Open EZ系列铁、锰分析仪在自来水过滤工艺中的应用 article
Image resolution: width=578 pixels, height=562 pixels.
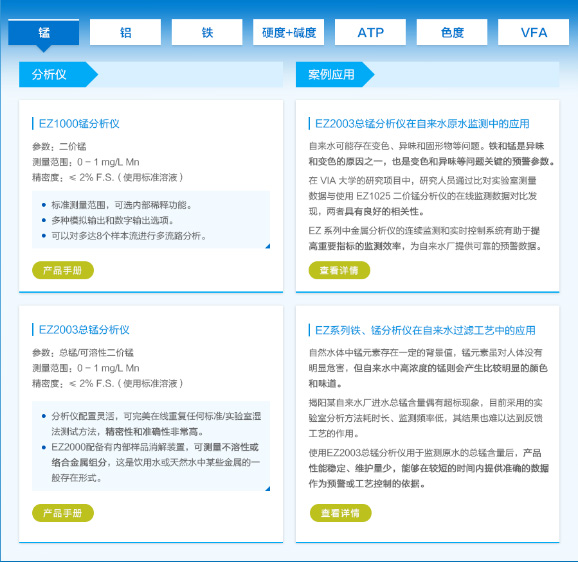[x=425, y=330]
